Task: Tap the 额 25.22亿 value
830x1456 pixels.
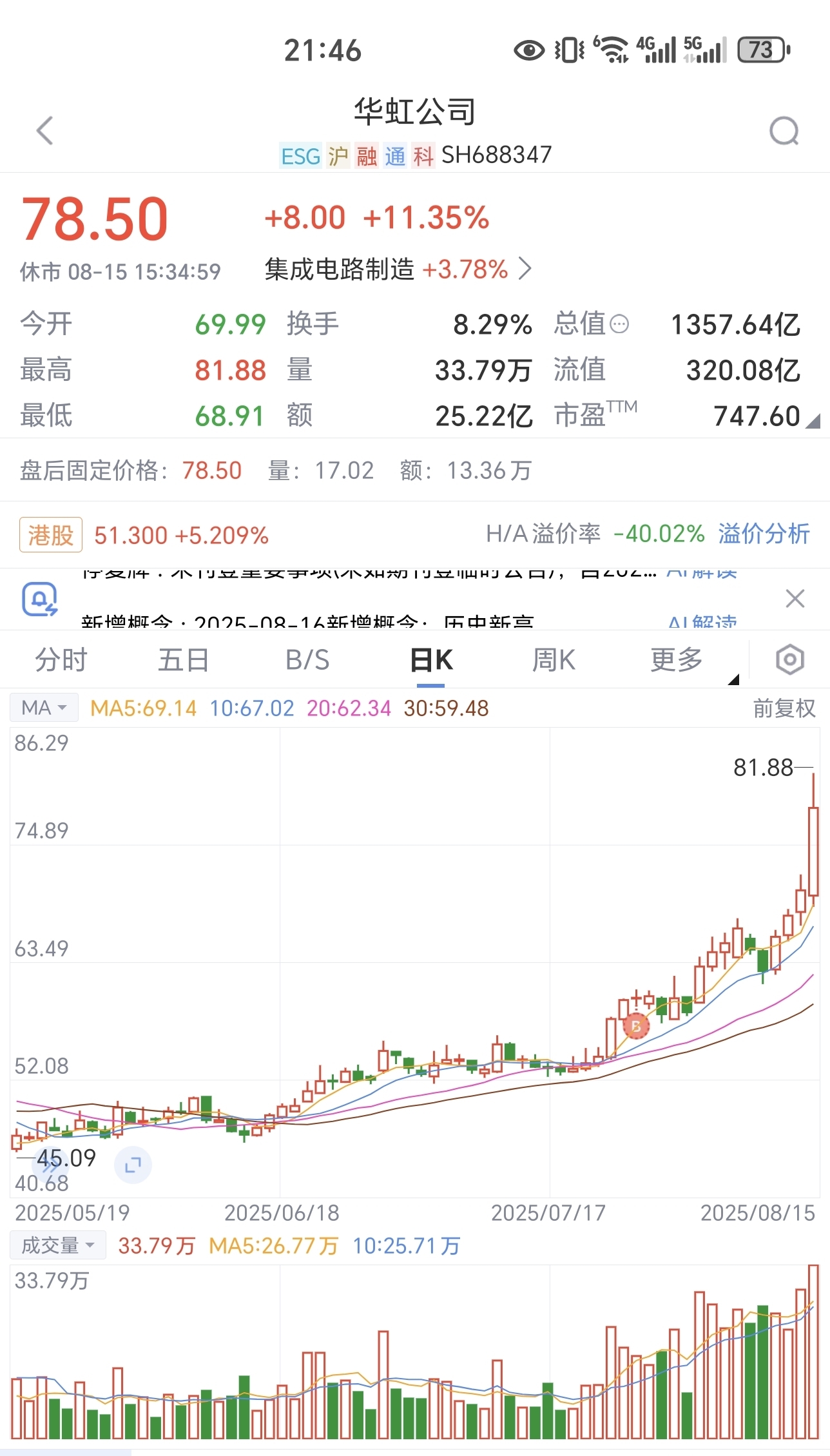Action: pos(484,416)
